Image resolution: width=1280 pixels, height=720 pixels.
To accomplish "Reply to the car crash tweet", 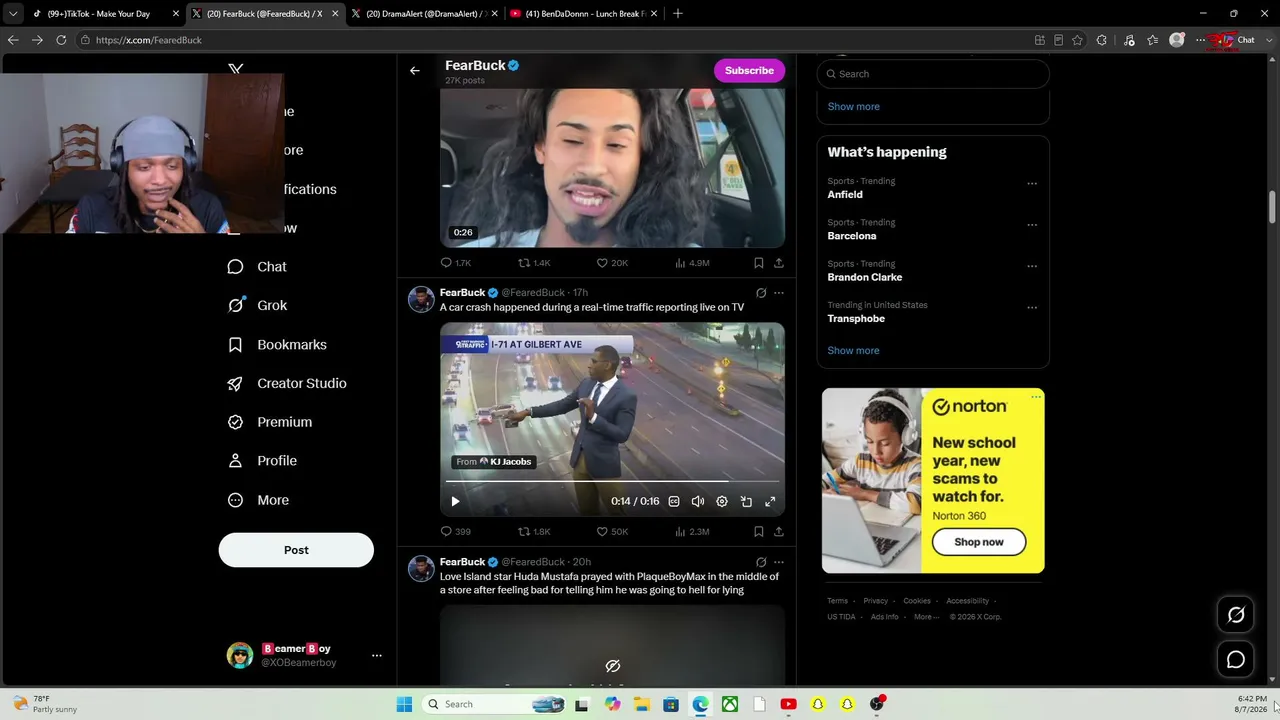I will point(456,532).
